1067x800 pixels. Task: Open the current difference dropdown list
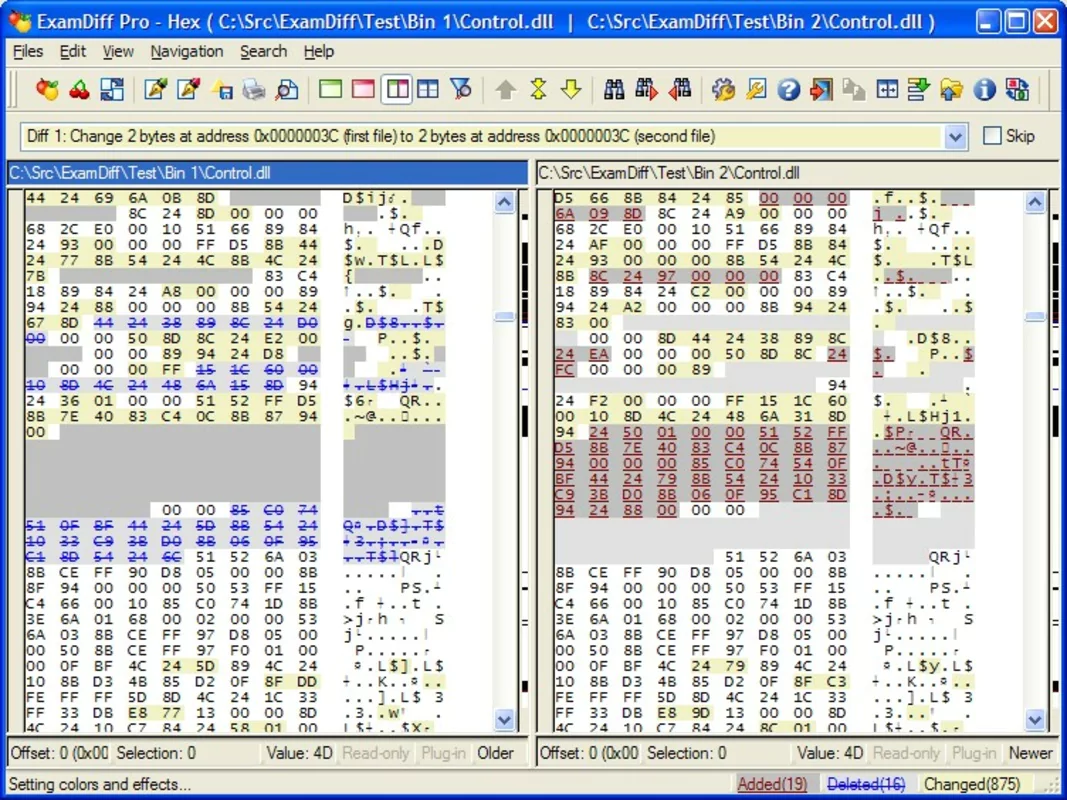tap(955, 136)
